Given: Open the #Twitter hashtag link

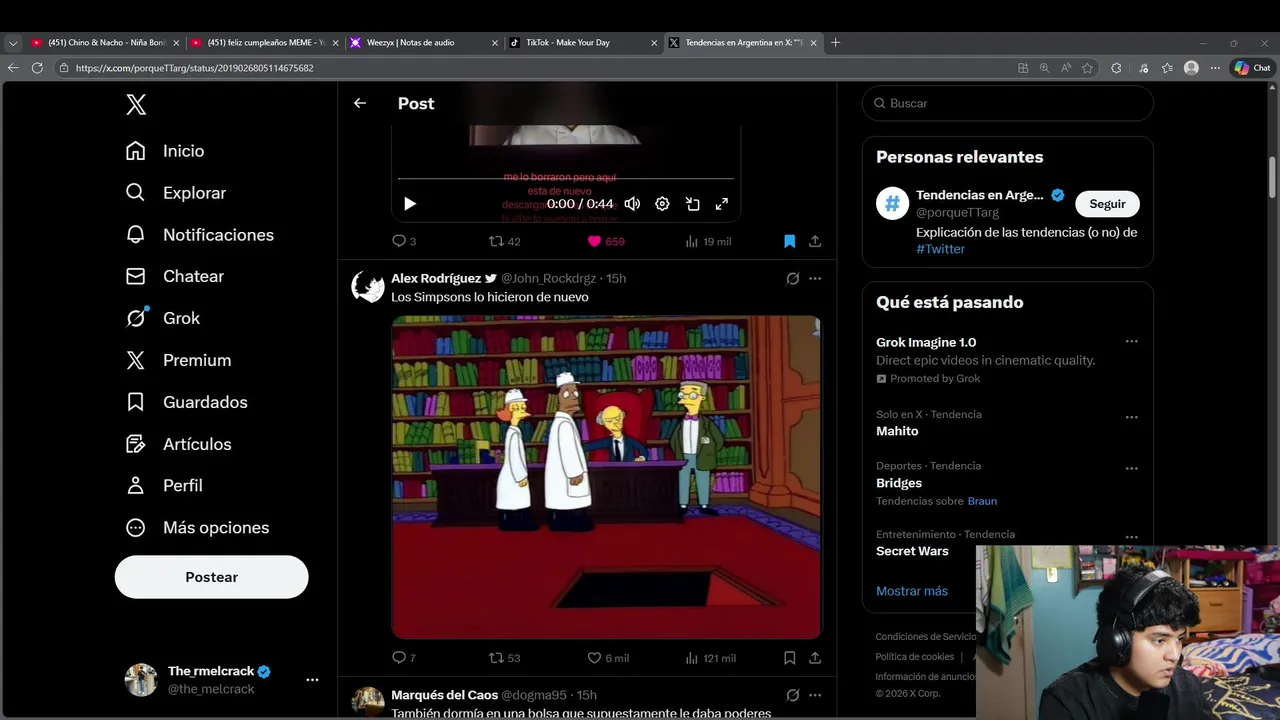Looking at the screenshot, I should click(940, 249).
